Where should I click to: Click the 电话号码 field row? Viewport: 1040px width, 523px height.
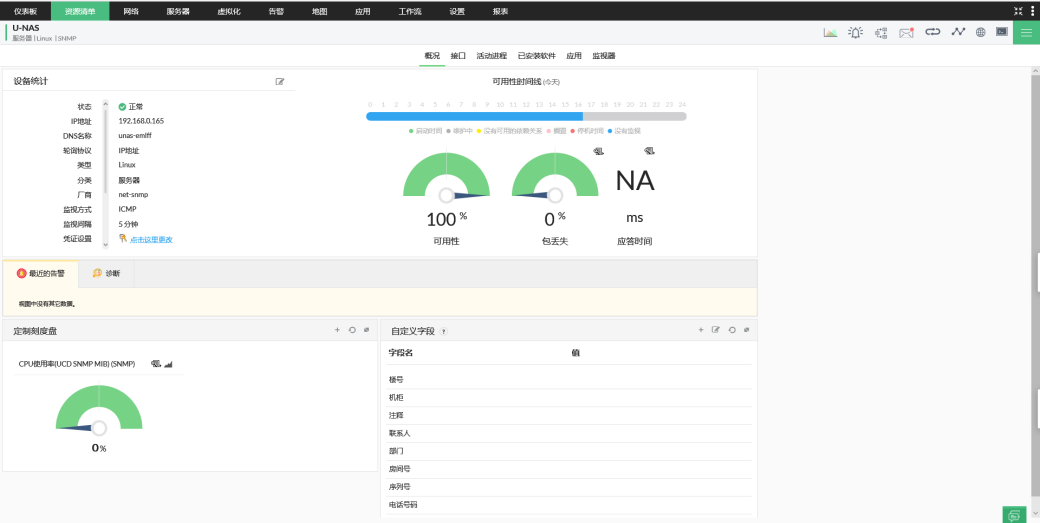[568, 505]
